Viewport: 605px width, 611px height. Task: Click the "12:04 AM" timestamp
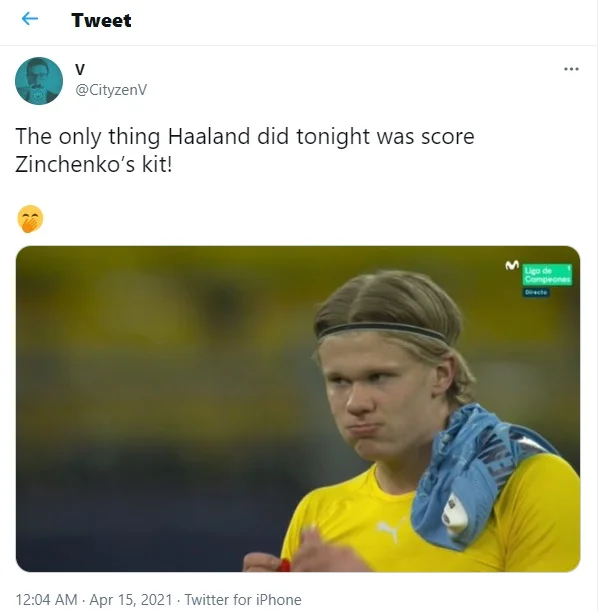tap(48, 600)
